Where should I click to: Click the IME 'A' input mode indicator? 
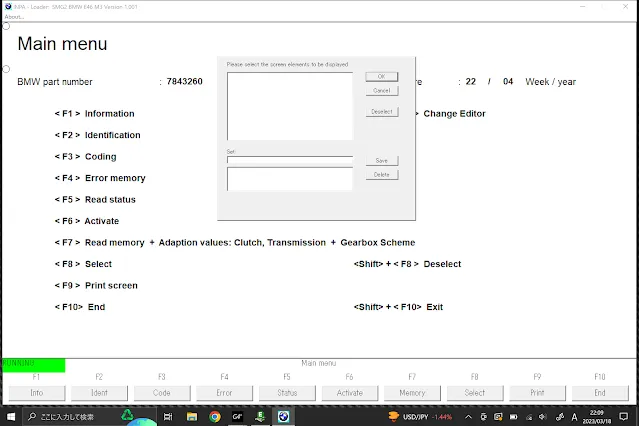tap(574, 417)
